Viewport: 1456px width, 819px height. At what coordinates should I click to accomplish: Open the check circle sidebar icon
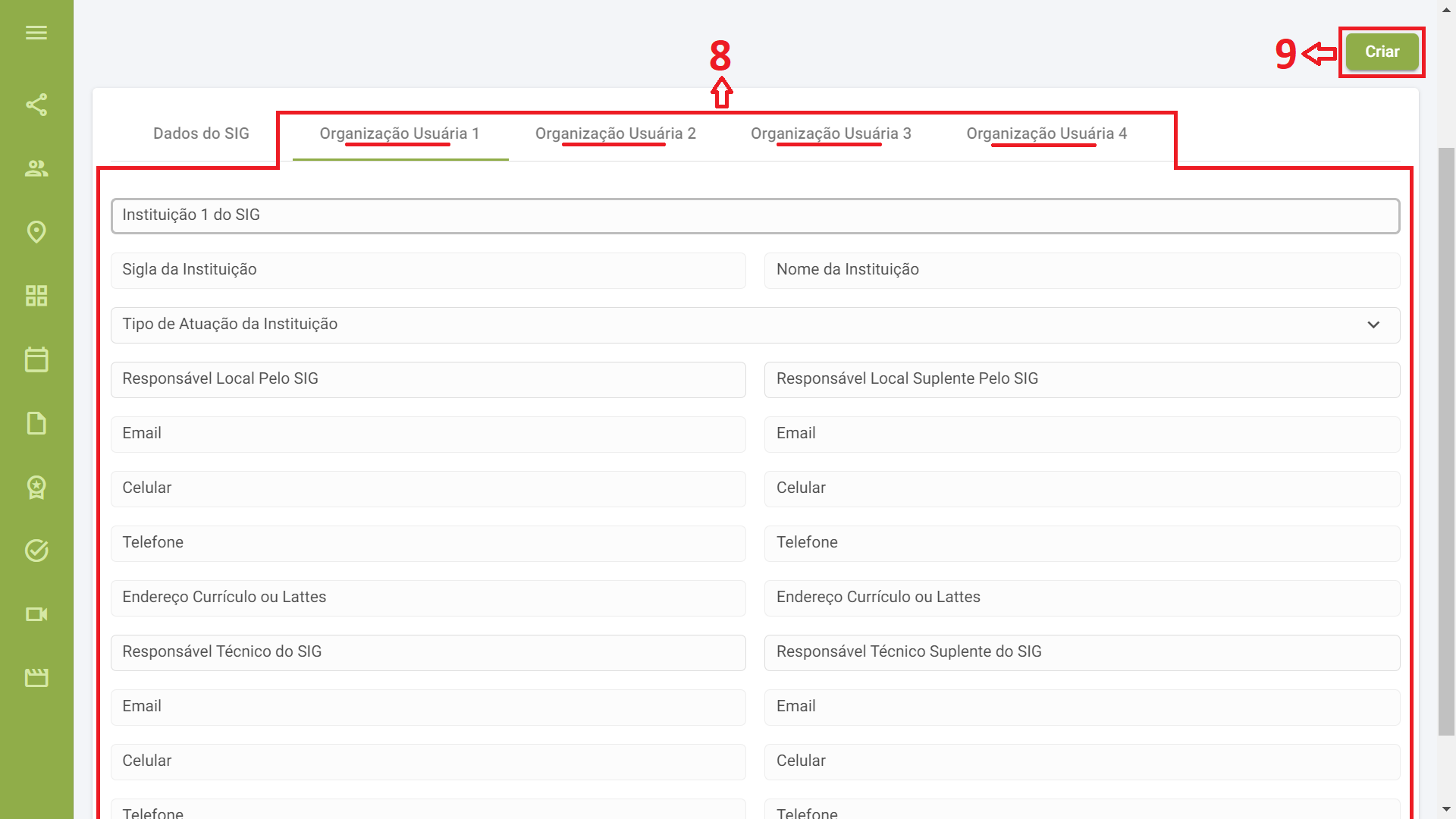tap(36, 551)
